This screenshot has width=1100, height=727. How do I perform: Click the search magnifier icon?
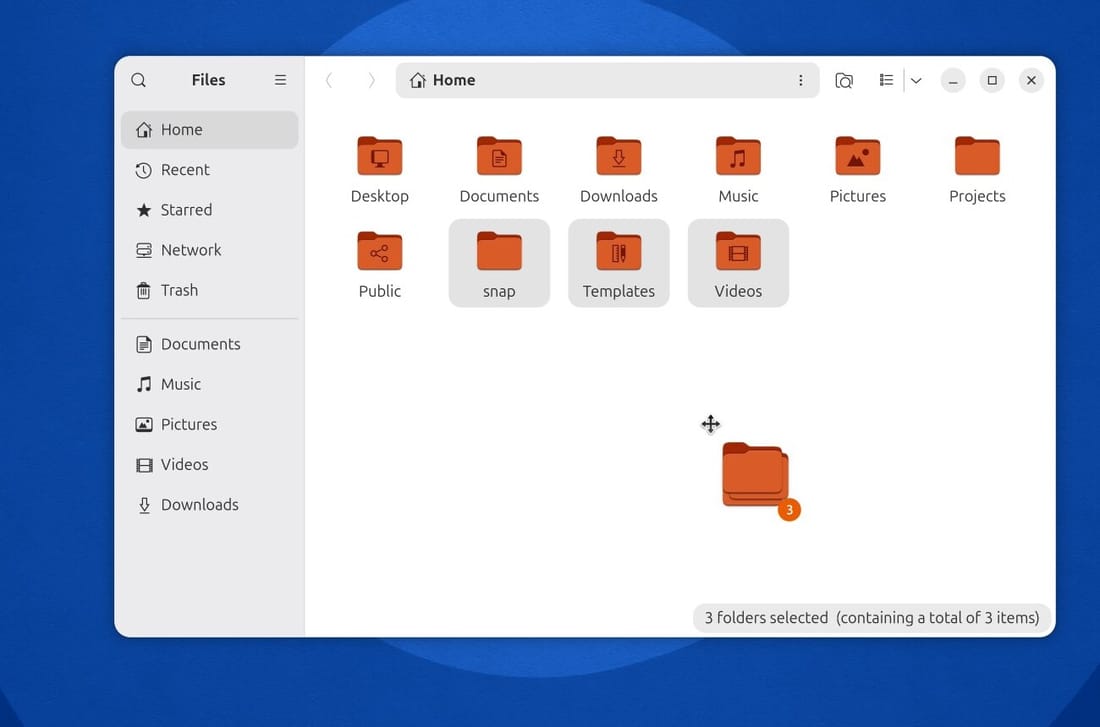138,80
